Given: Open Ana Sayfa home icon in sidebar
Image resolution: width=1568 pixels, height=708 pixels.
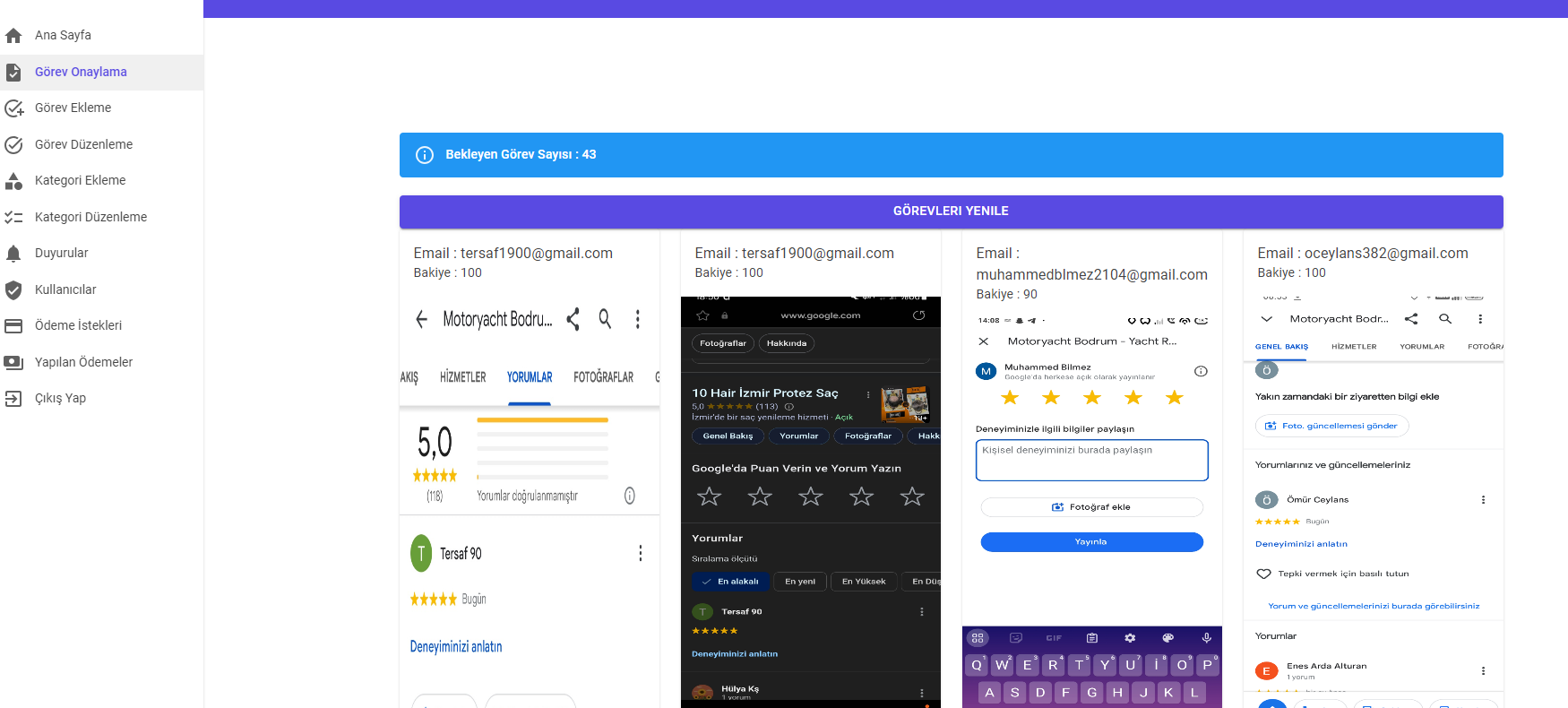Looking at the screenshot, I should (x=13, y=36).
